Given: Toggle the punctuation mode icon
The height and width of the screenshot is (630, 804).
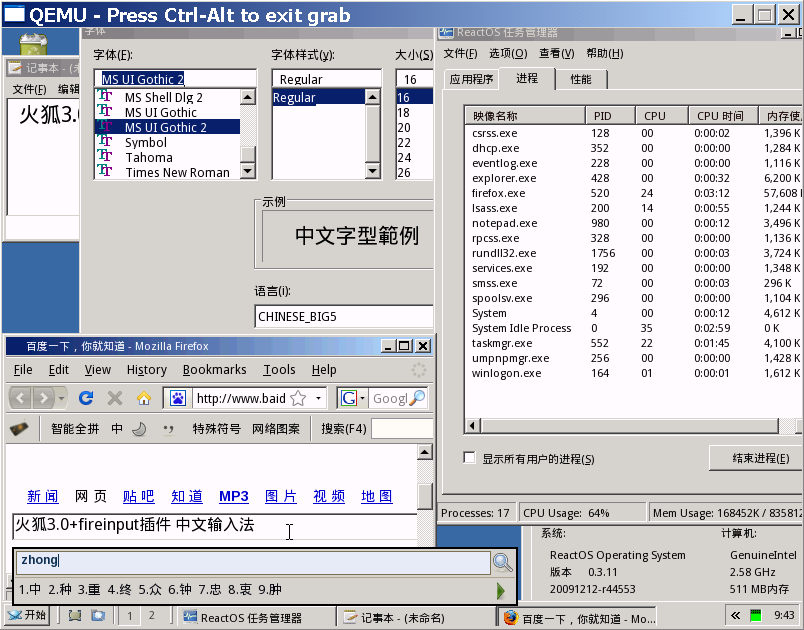Looking at the screenshot, I should tap(168, 429).
